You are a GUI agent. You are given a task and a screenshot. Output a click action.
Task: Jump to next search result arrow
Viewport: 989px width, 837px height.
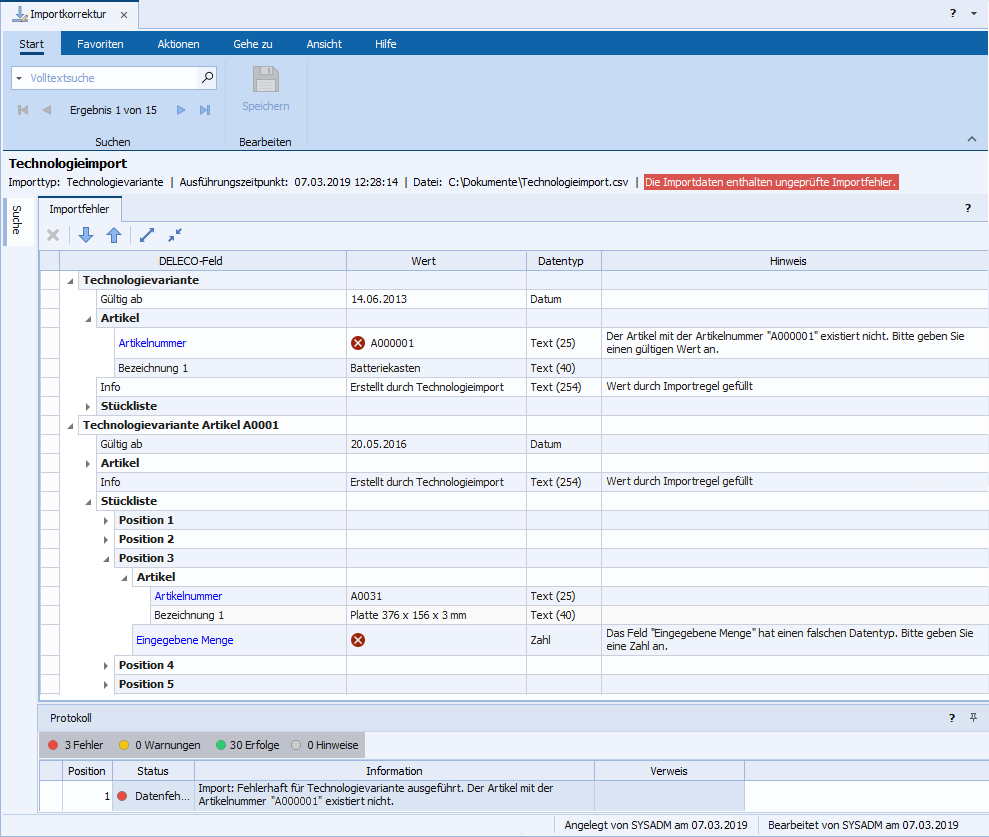[181, 110]
